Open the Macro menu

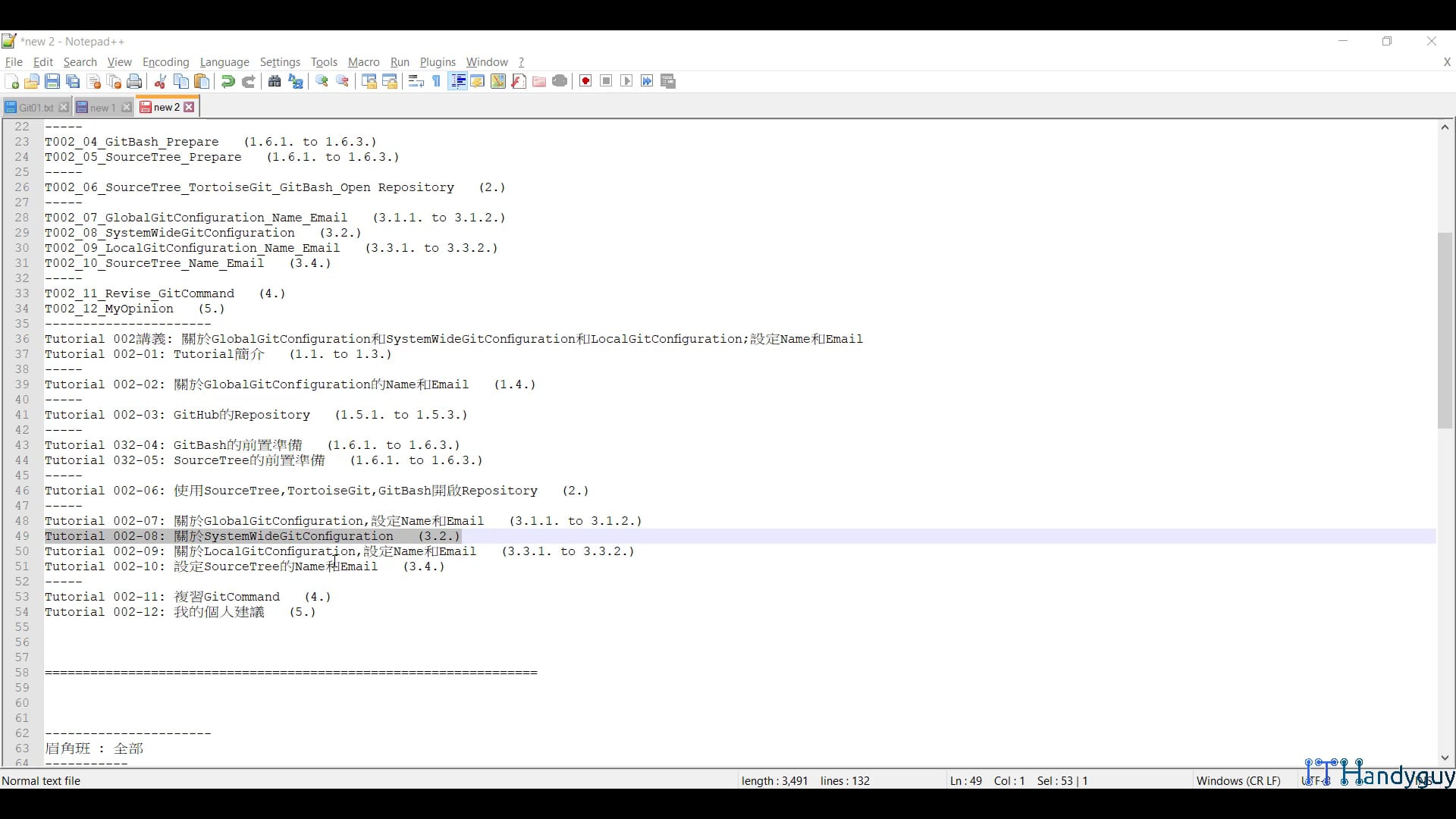coord(363,62)
